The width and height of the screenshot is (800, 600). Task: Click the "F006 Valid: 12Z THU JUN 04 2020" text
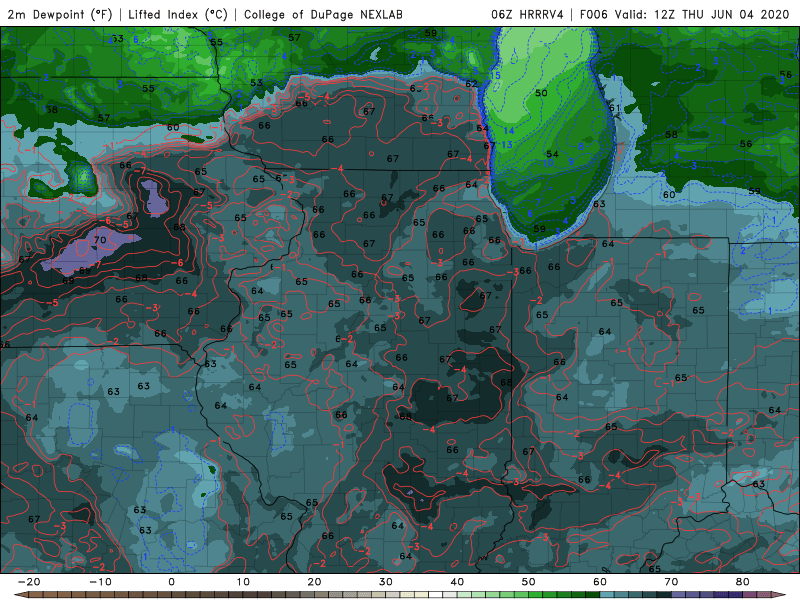pos(685,14)
